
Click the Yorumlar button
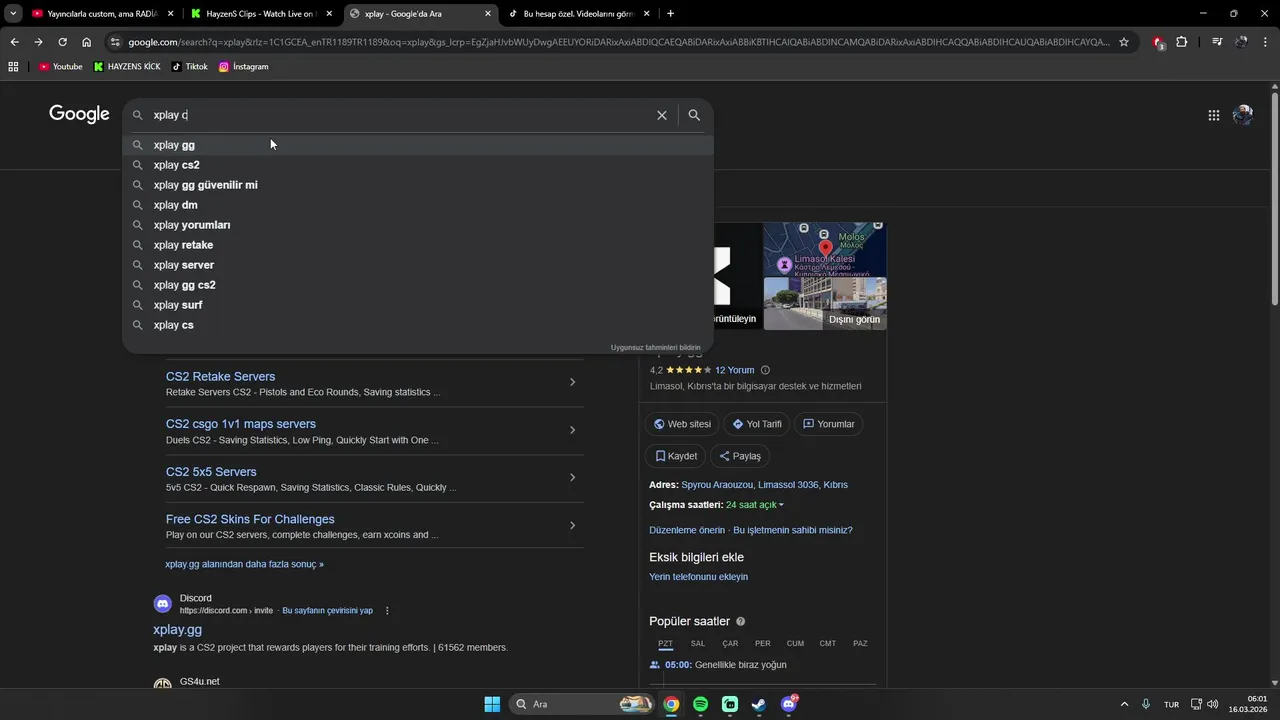[828, 424]
